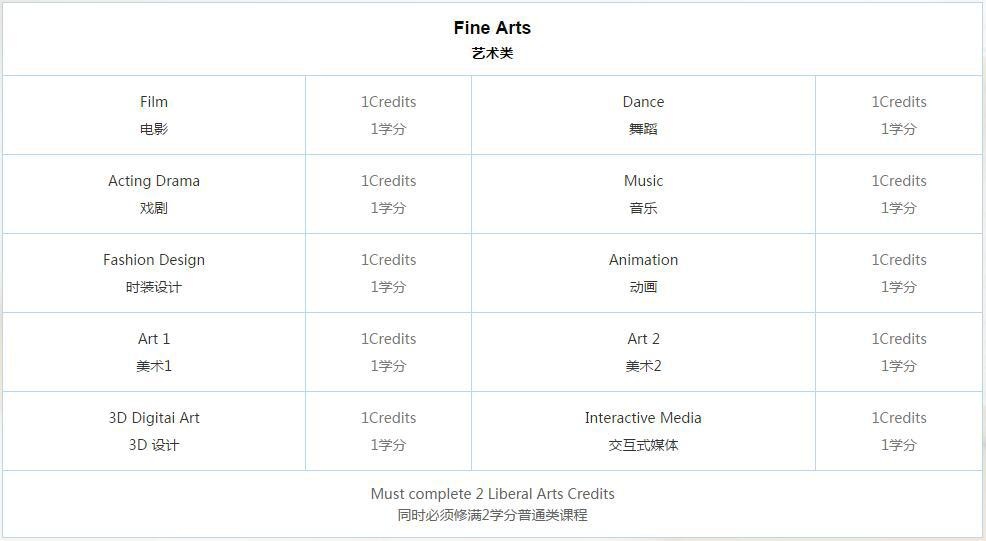Click the Art 1 course label
Viewport: 986px width, 541px height.
coord(154,339)
